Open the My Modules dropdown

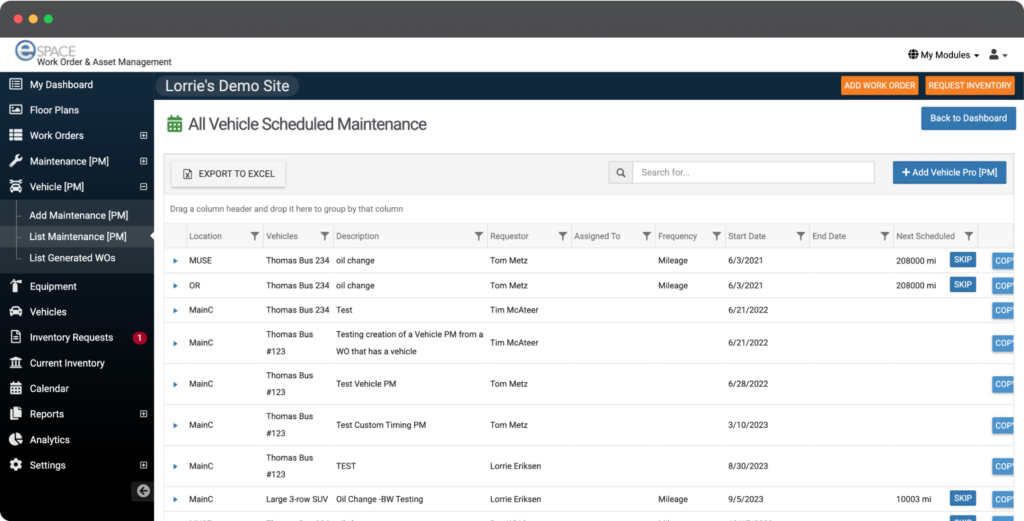[x=943, y=55]
